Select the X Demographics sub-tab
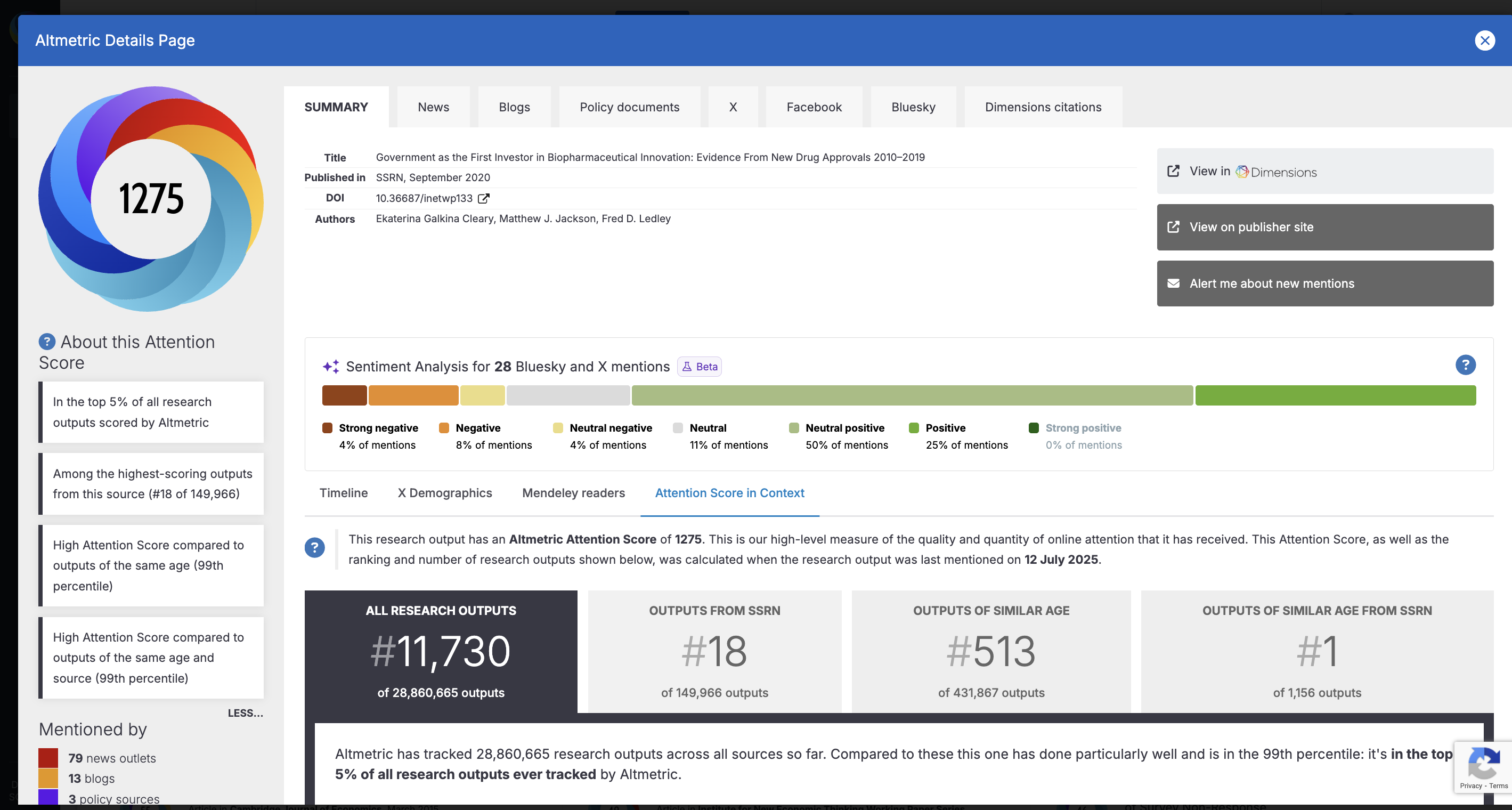 coord(445,493)
